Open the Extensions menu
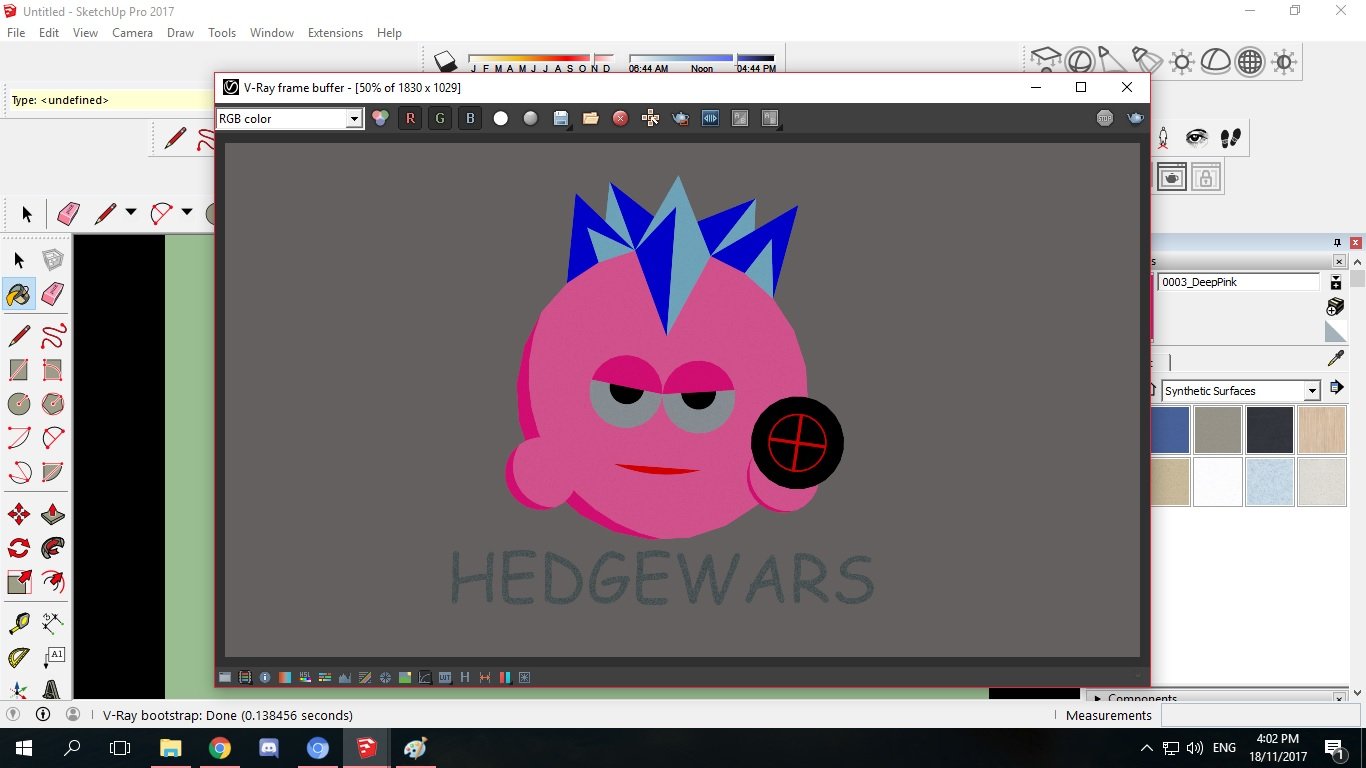Image resolution: width=1366 pixels, height=768 pixels. pyautogui.click(x=335, y=33)
